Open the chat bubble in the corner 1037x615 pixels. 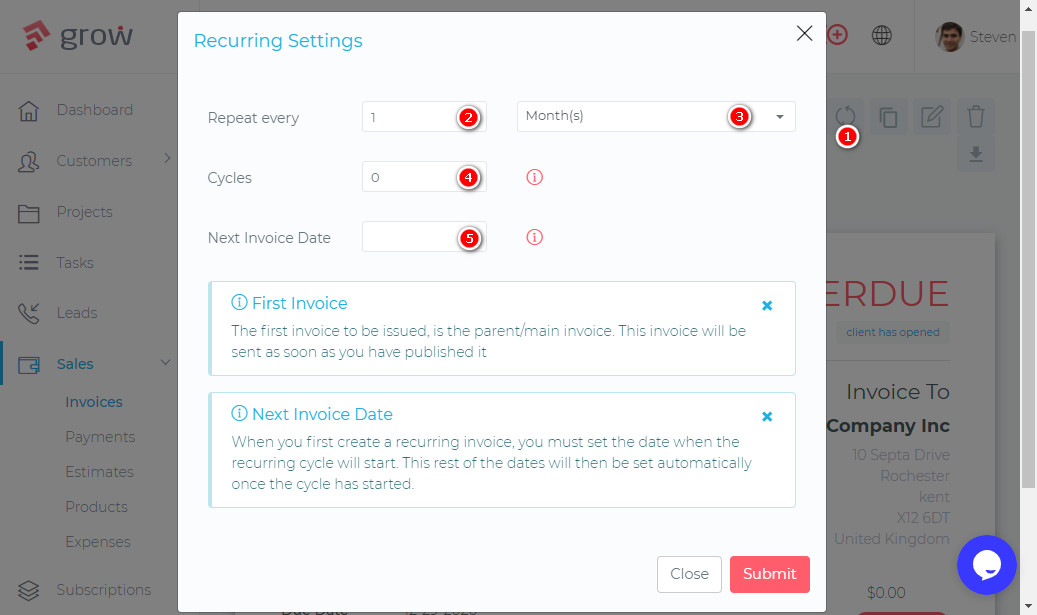pos(987,565)
